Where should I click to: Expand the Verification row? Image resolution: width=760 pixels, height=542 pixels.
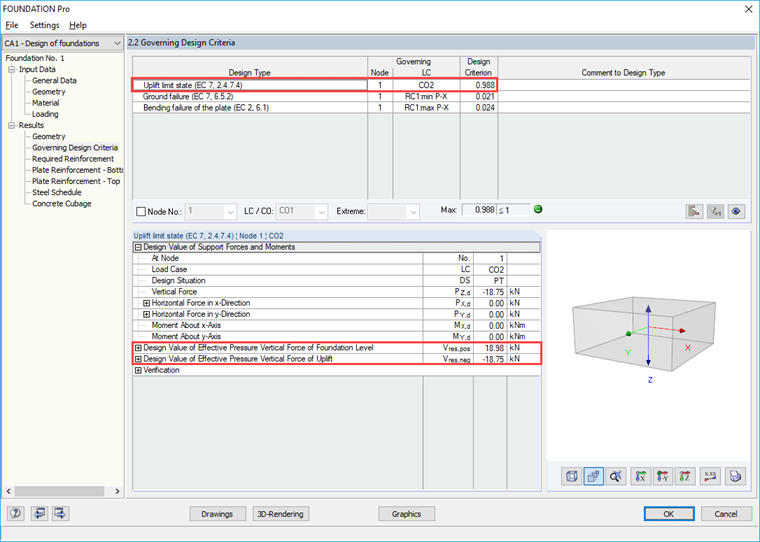[138, 370]
